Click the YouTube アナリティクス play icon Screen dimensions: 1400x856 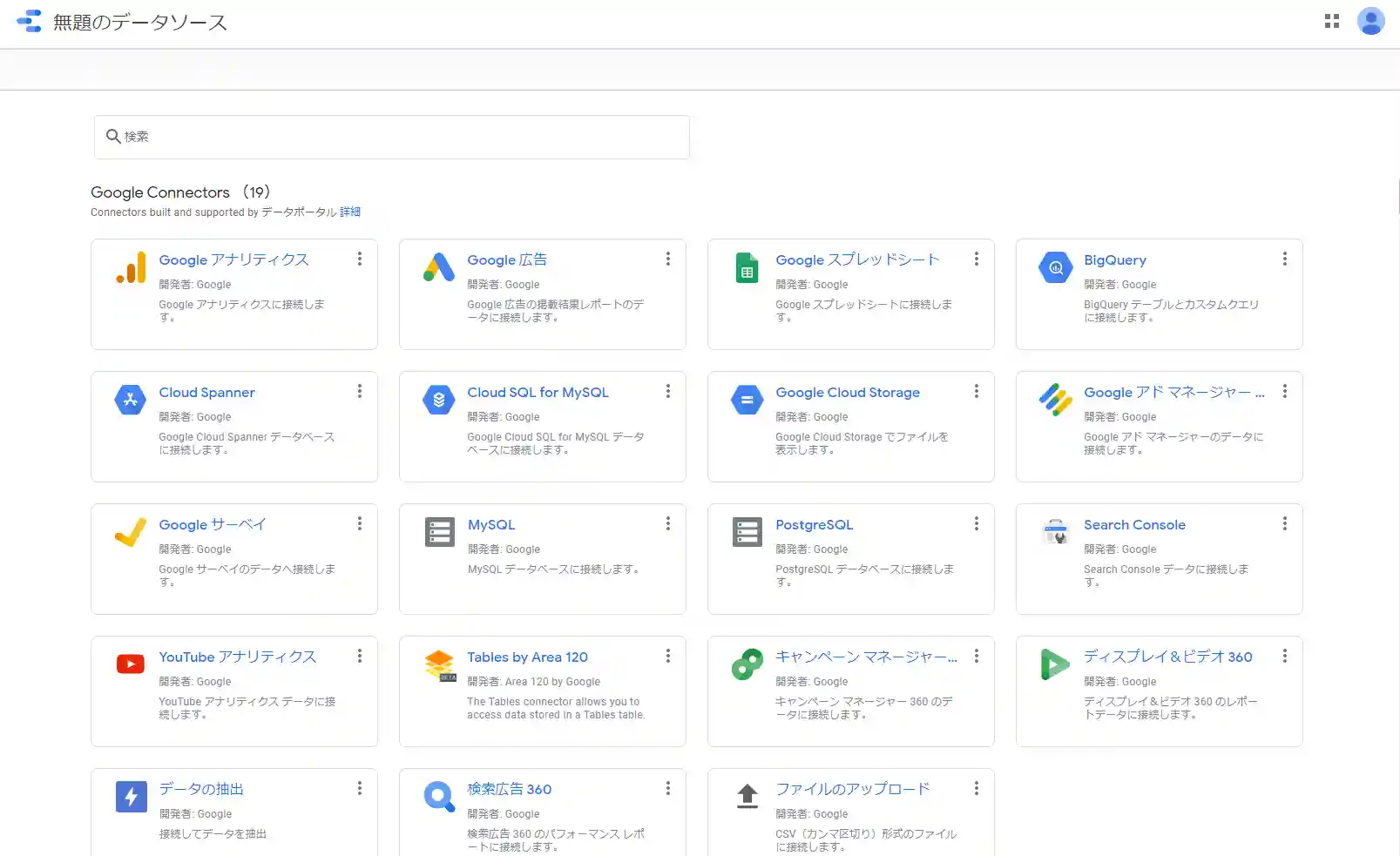pos(131,664)
